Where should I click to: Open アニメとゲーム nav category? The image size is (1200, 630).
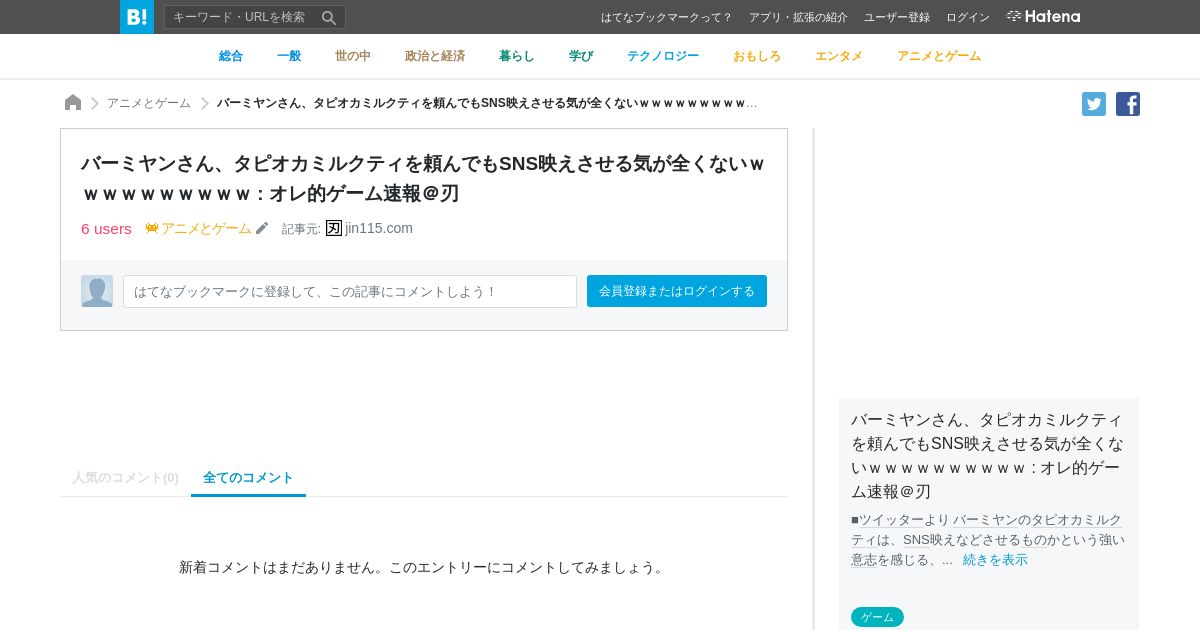point(939,56)
